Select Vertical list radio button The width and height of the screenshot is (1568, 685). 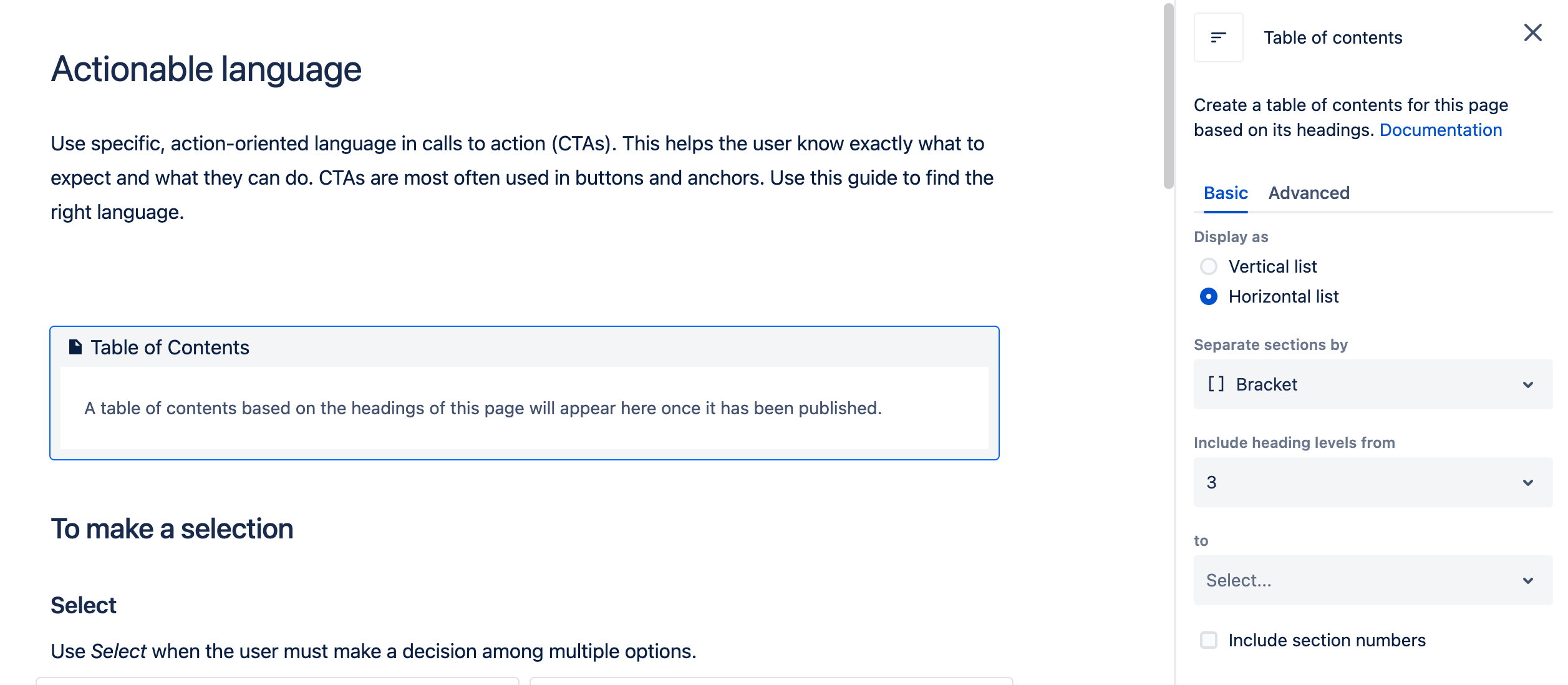click(1208, 266)
